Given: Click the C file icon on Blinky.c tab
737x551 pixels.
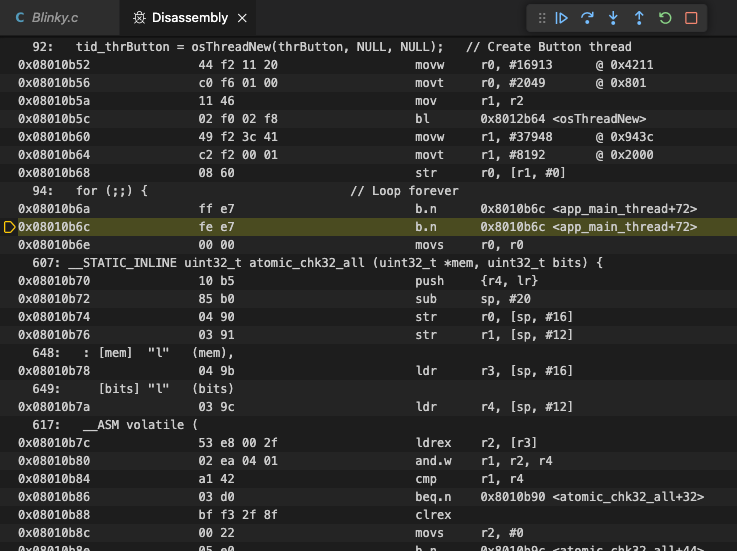Looking at the screenshot, I should (20, 18).
